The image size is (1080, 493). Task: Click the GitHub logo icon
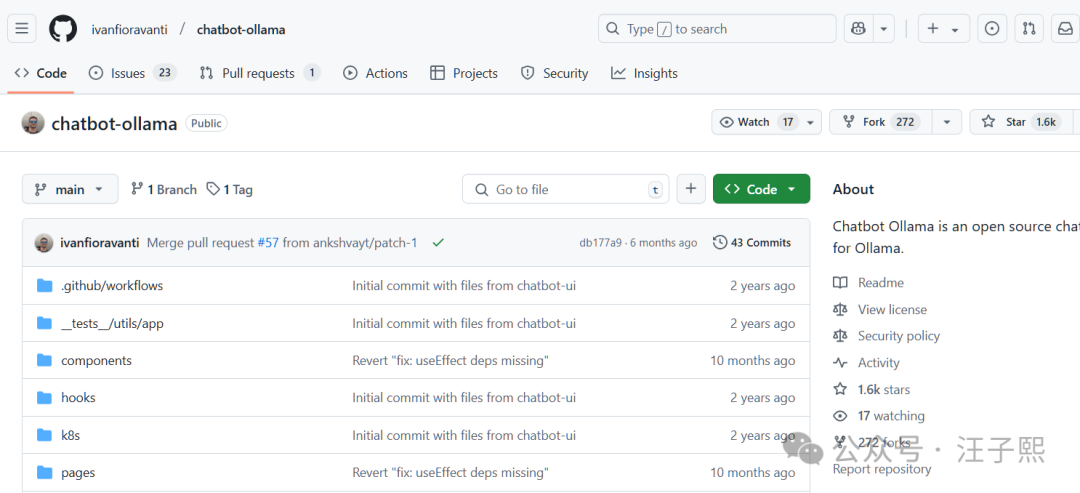coord(63,29)
